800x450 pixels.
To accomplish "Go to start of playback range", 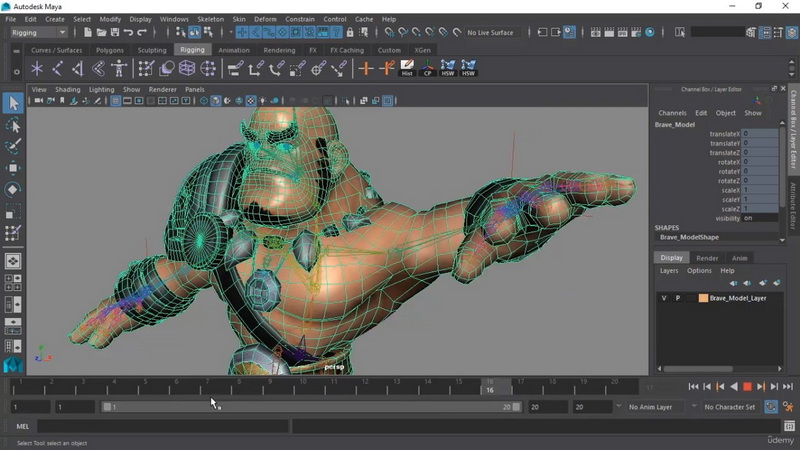I will pyautogui.click(x=693, y=387).
